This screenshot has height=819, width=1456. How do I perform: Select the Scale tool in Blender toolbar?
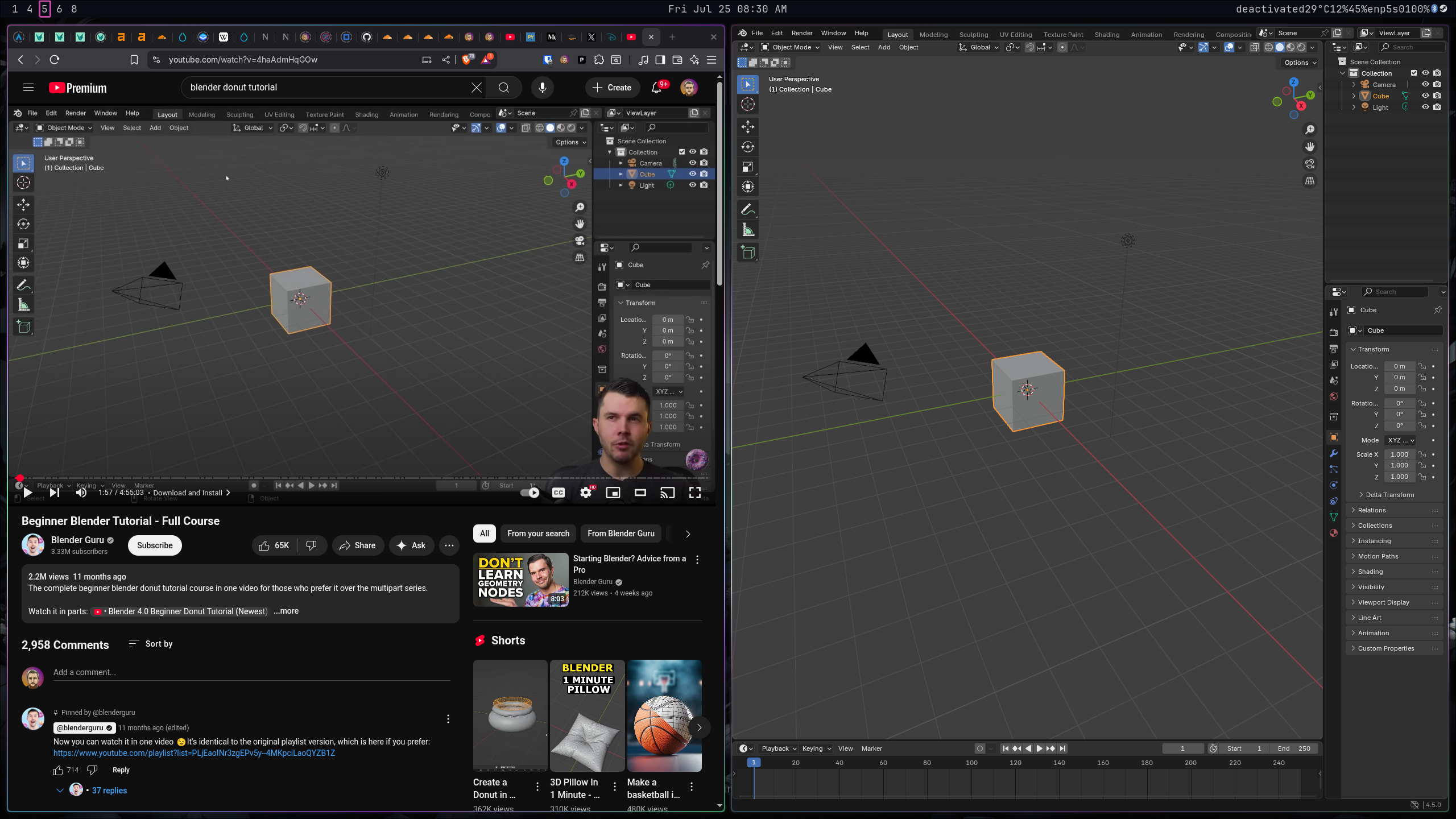(x=748, y=167)
